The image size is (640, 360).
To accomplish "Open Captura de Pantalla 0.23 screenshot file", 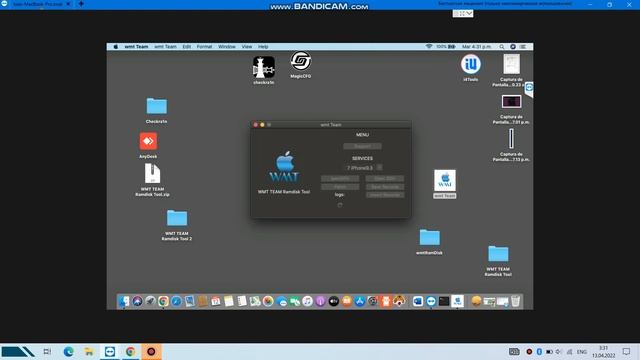I will click(x=511, y=64).
